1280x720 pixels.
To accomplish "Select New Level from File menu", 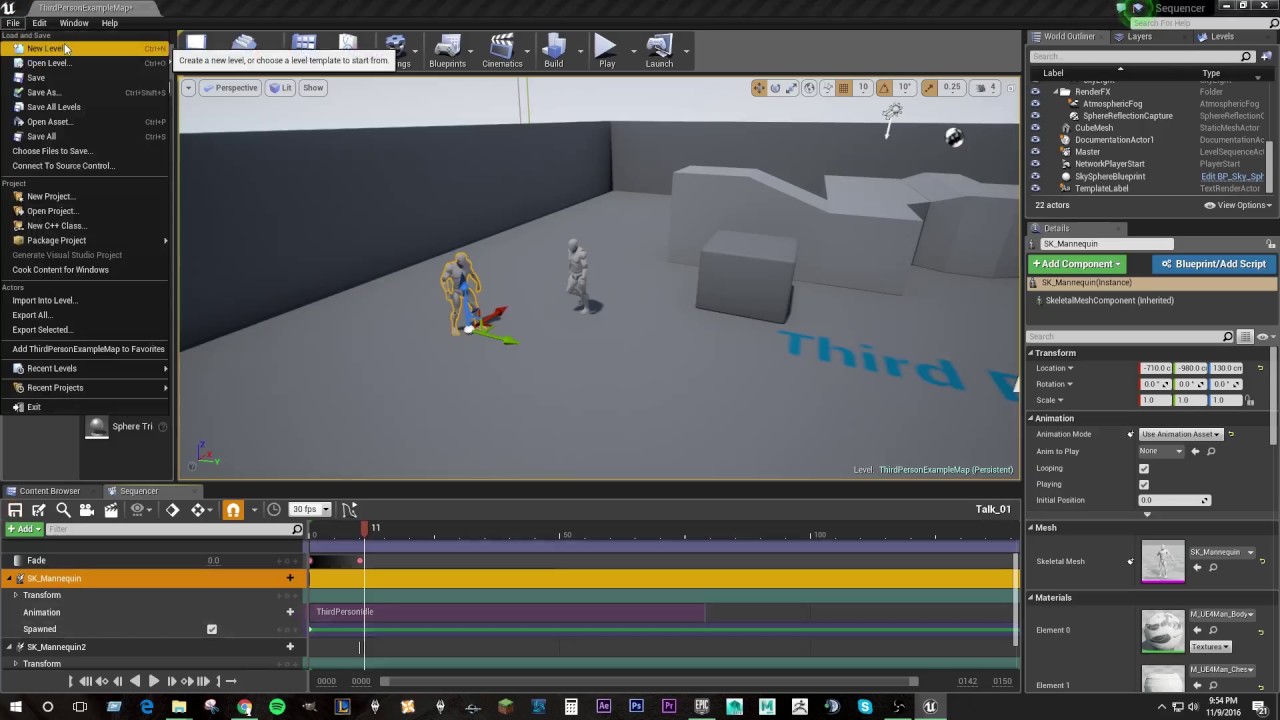I will point(86,48).
